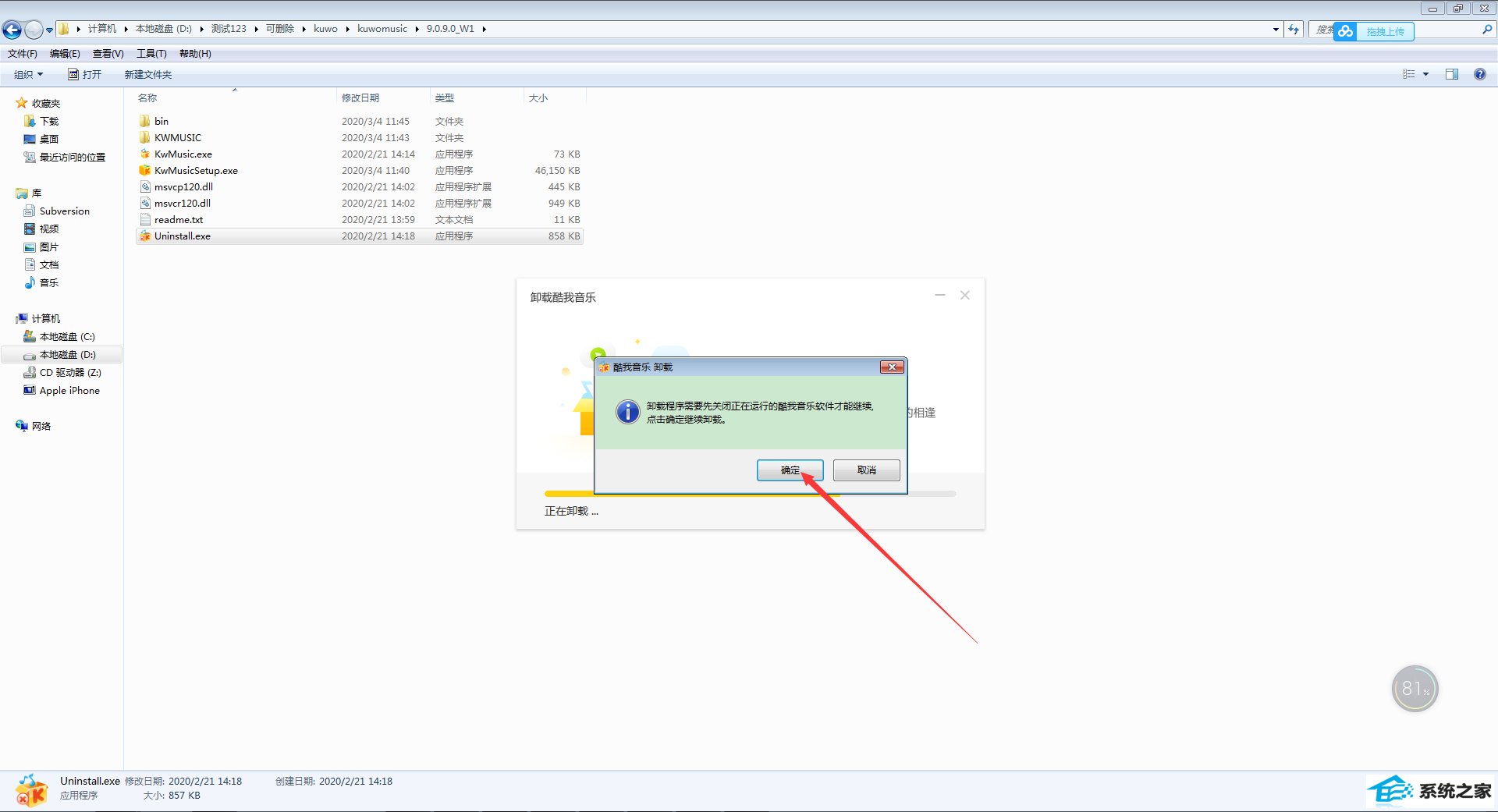Open the 文档 library

49,265
